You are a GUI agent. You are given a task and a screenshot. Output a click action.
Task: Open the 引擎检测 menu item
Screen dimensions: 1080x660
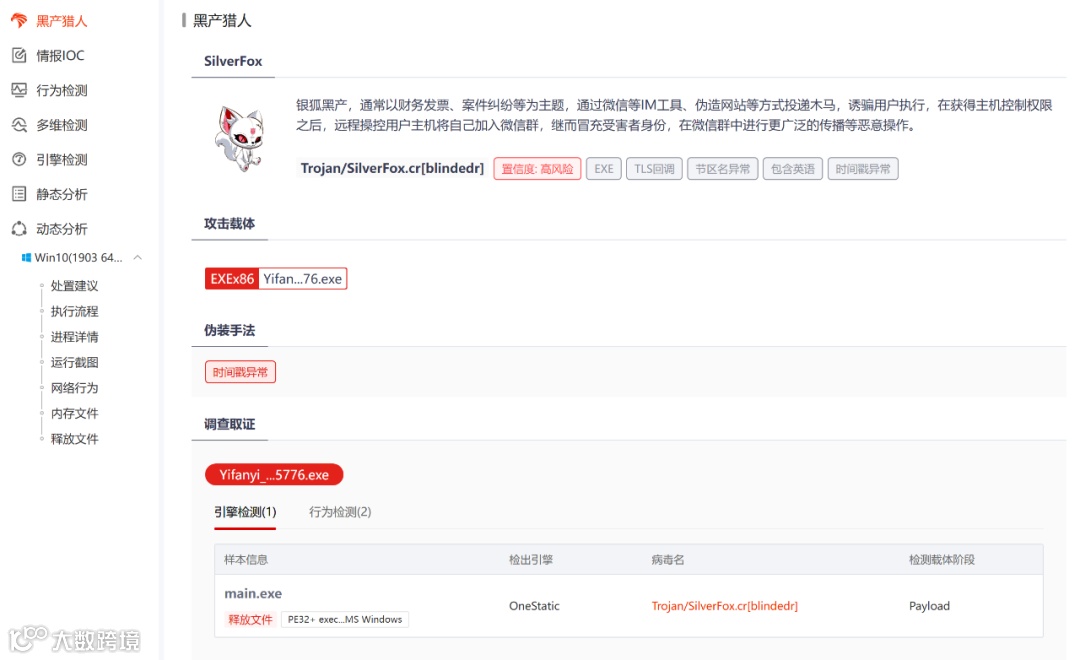[62, 159]
